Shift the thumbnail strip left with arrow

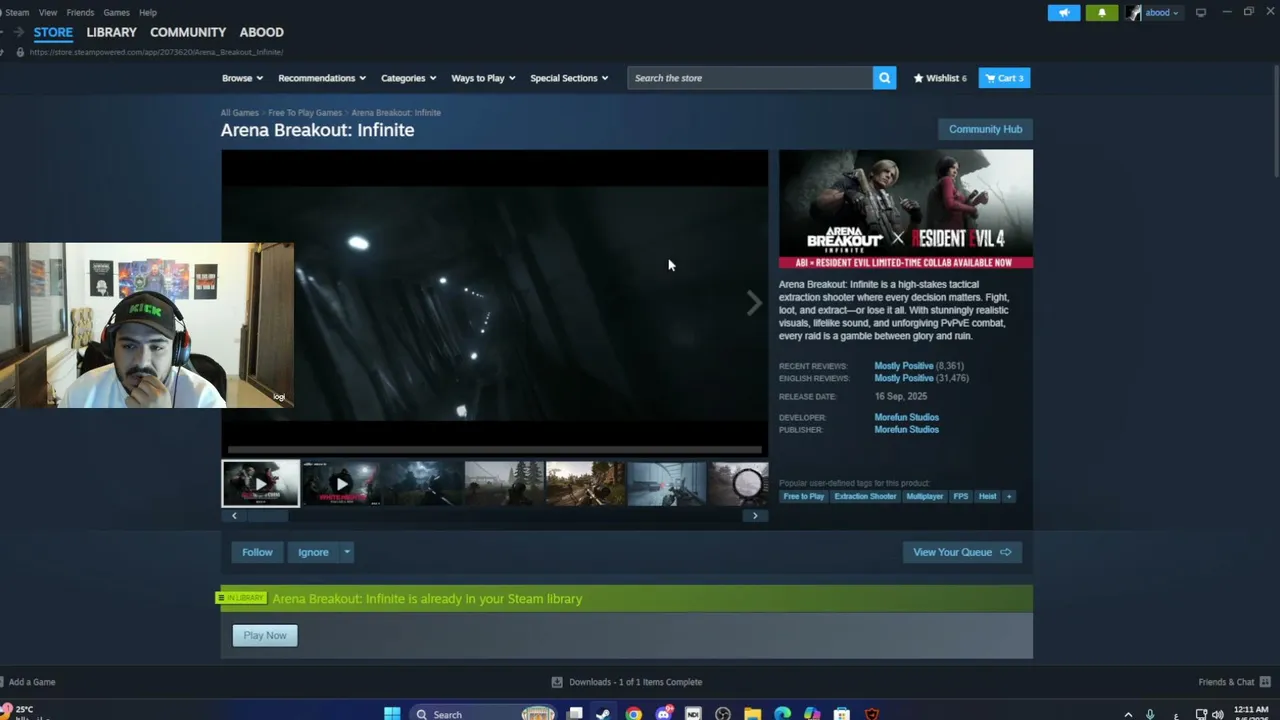(234, 516)
